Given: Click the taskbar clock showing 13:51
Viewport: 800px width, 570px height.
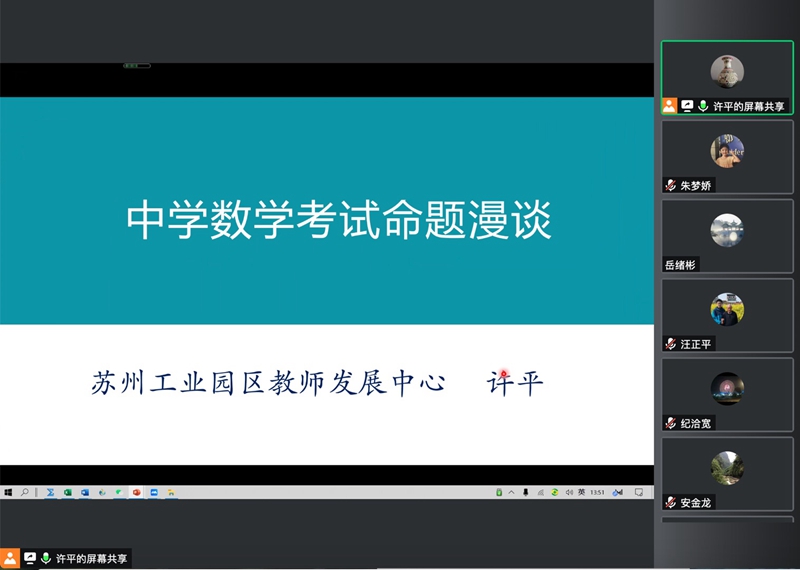Looking at the screenshot, I should pyautogui.click(x=597, y=492).
